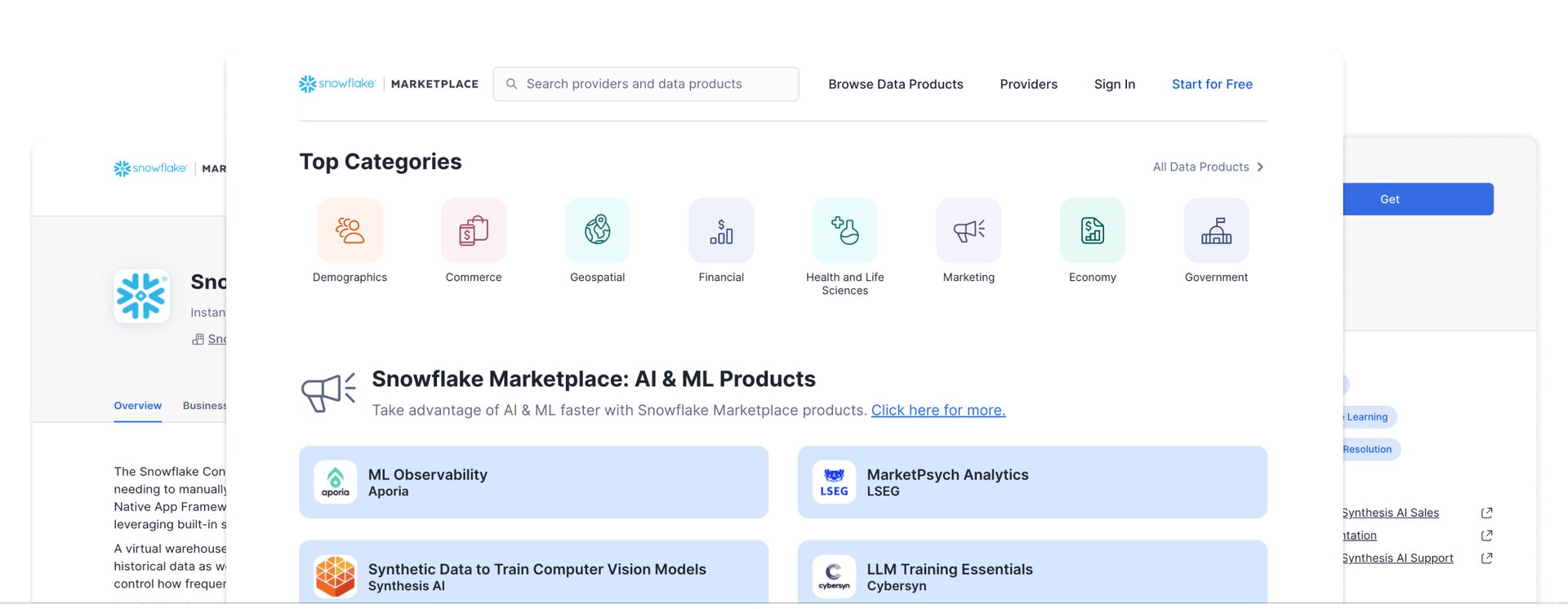Click the blue Get button in background window
1568x609 pixels.
tap(1418, 199)
